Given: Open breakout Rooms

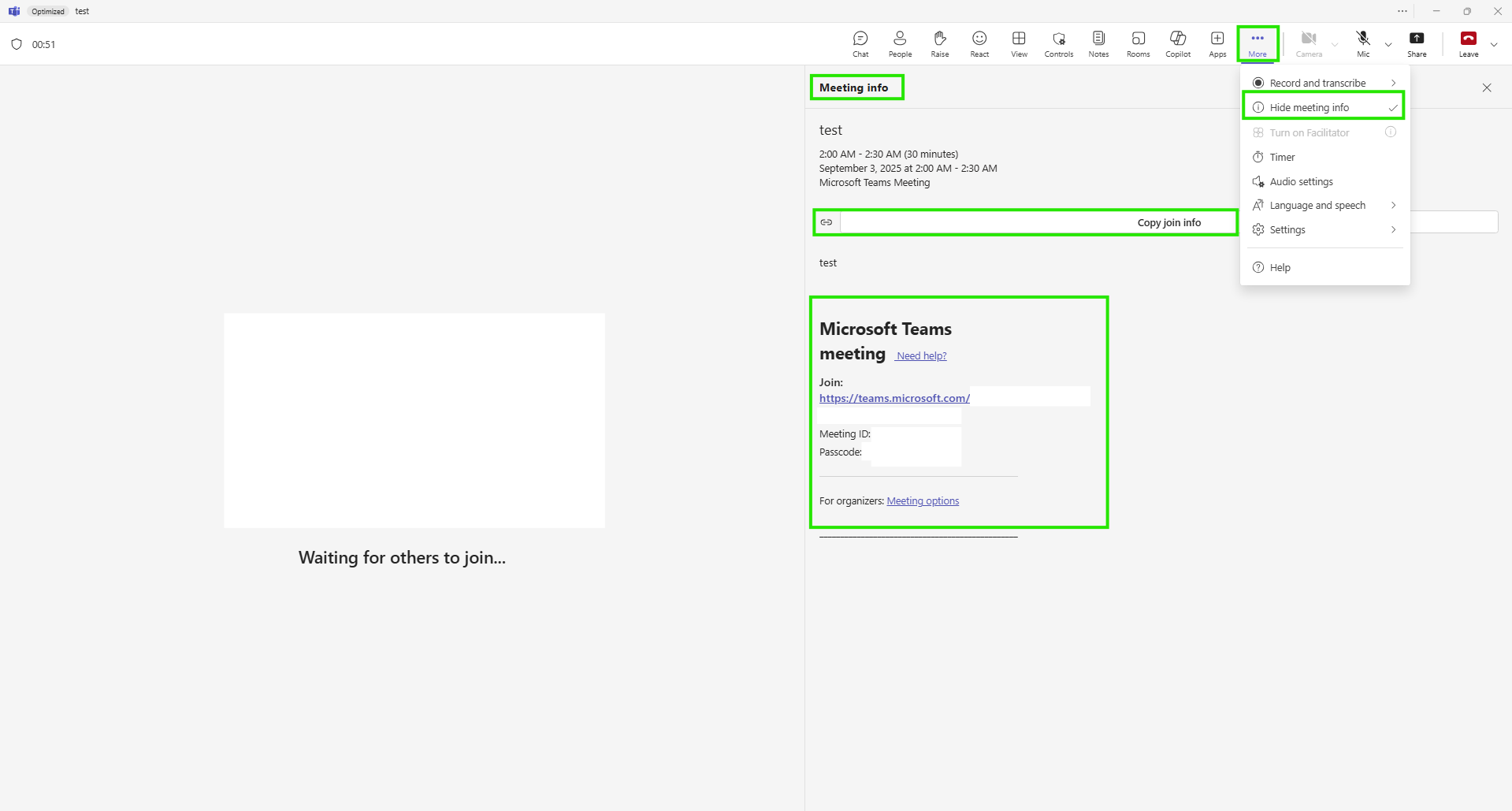Looking at the screenshot, I should [1138, 43].
